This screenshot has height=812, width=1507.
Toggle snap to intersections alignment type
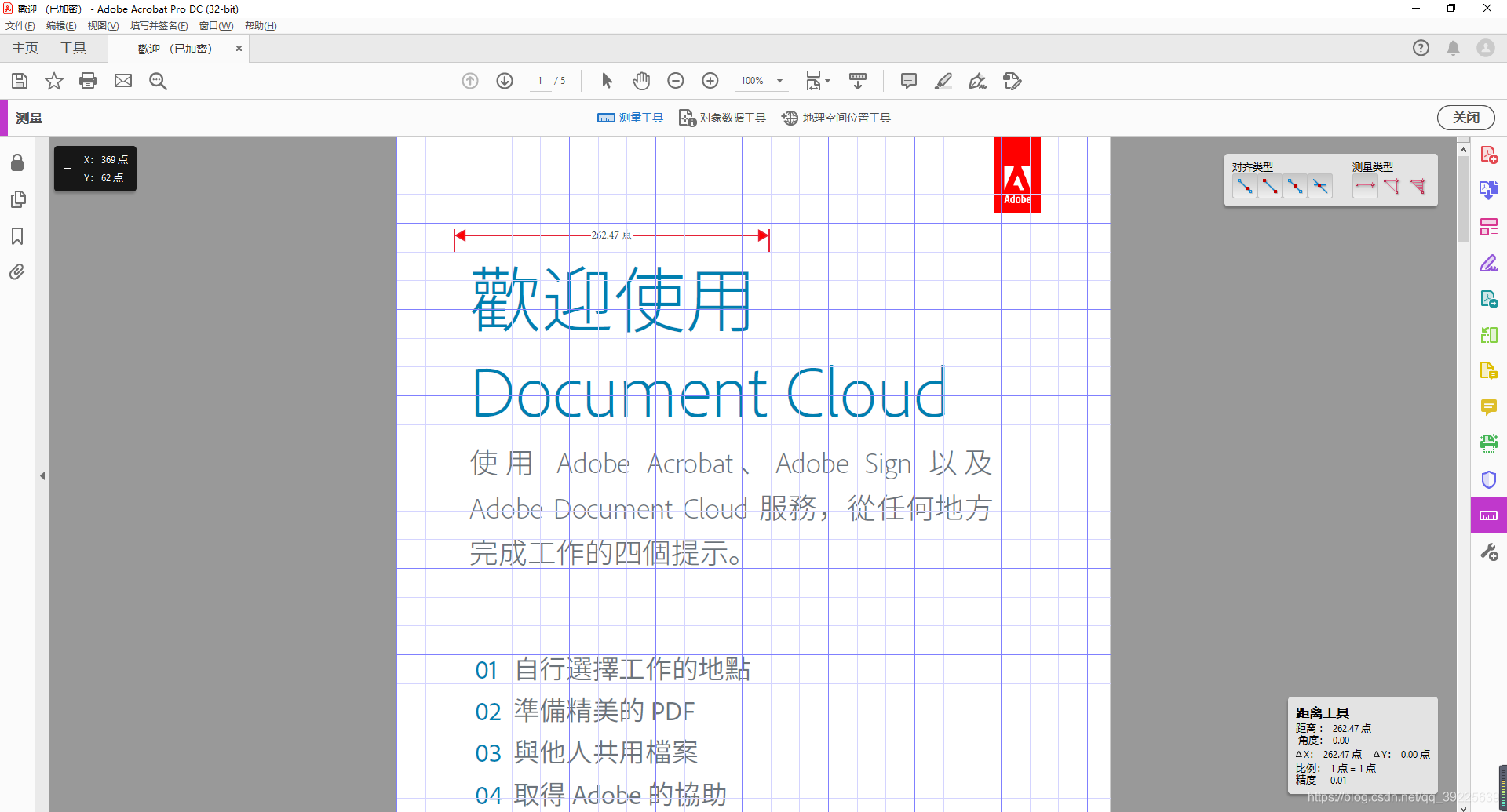[x=1320, y=187]
